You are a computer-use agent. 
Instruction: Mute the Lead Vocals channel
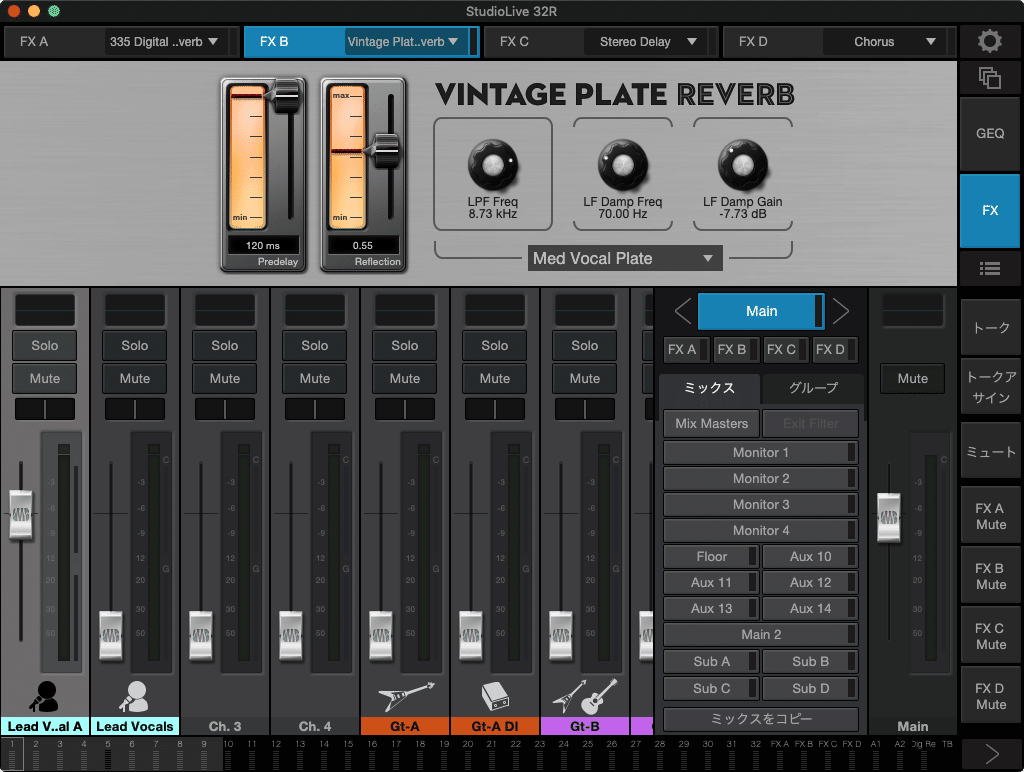[135, 378]
